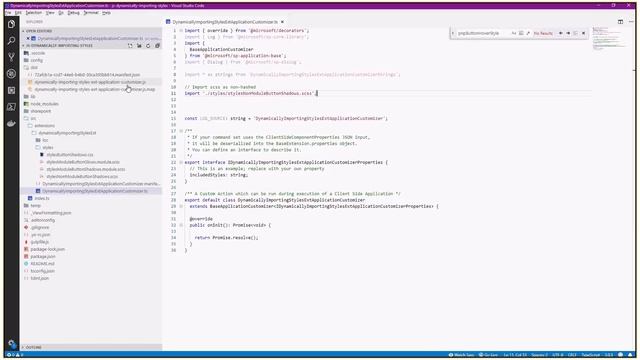Collapse the src folder
Image resolution: width=640 pixels, height=360 pixels.
pyautogui.click(x=92, y=118)
